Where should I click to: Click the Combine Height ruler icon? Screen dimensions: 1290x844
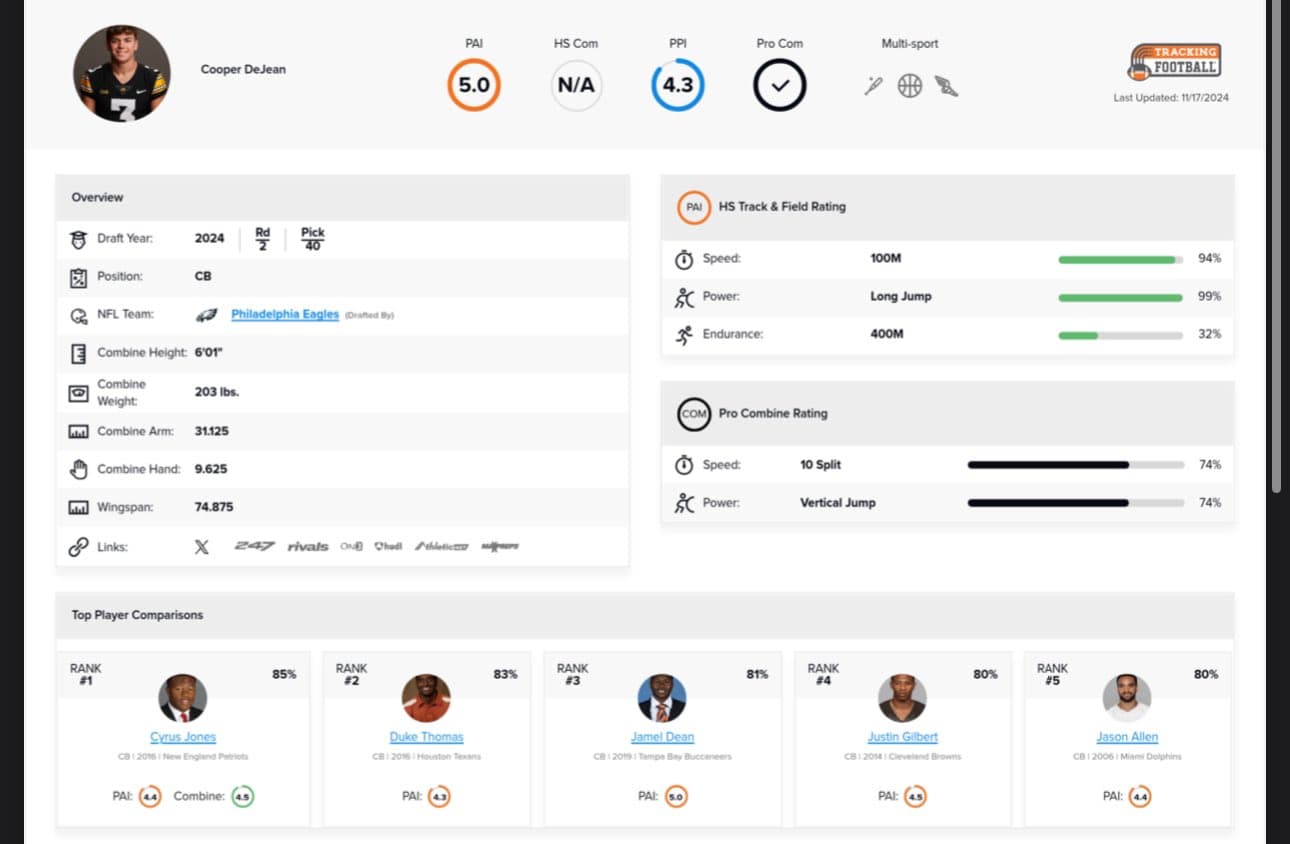78,353
